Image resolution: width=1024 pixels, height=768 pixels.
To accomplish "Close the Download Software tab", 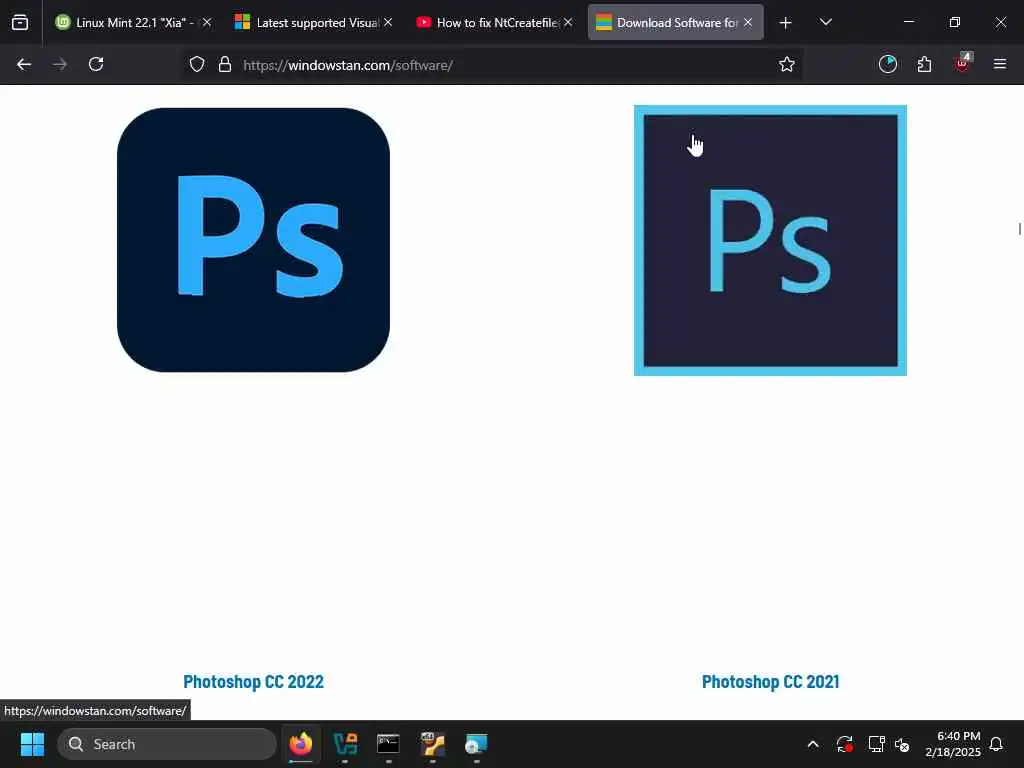I will [748, 22].
